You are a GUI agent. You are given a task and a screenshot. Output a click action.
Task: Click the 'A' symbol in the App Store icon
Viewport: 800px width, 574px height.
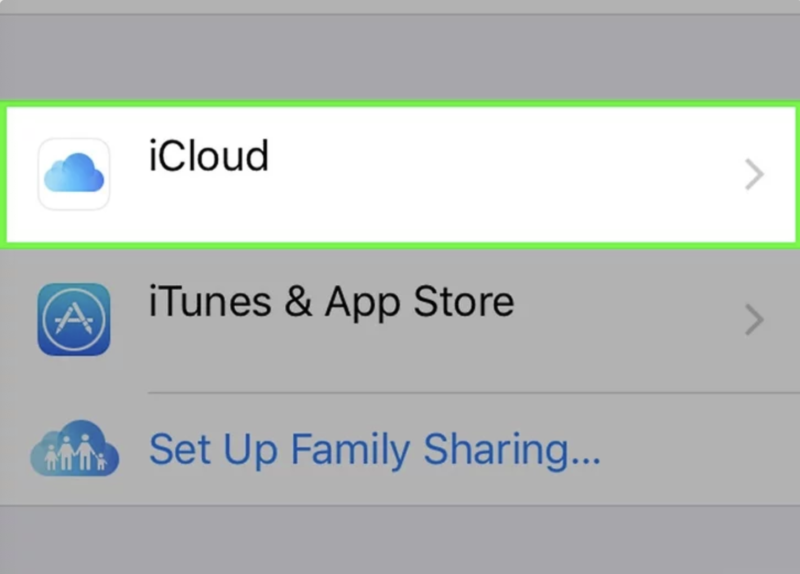tap(73, 320)
